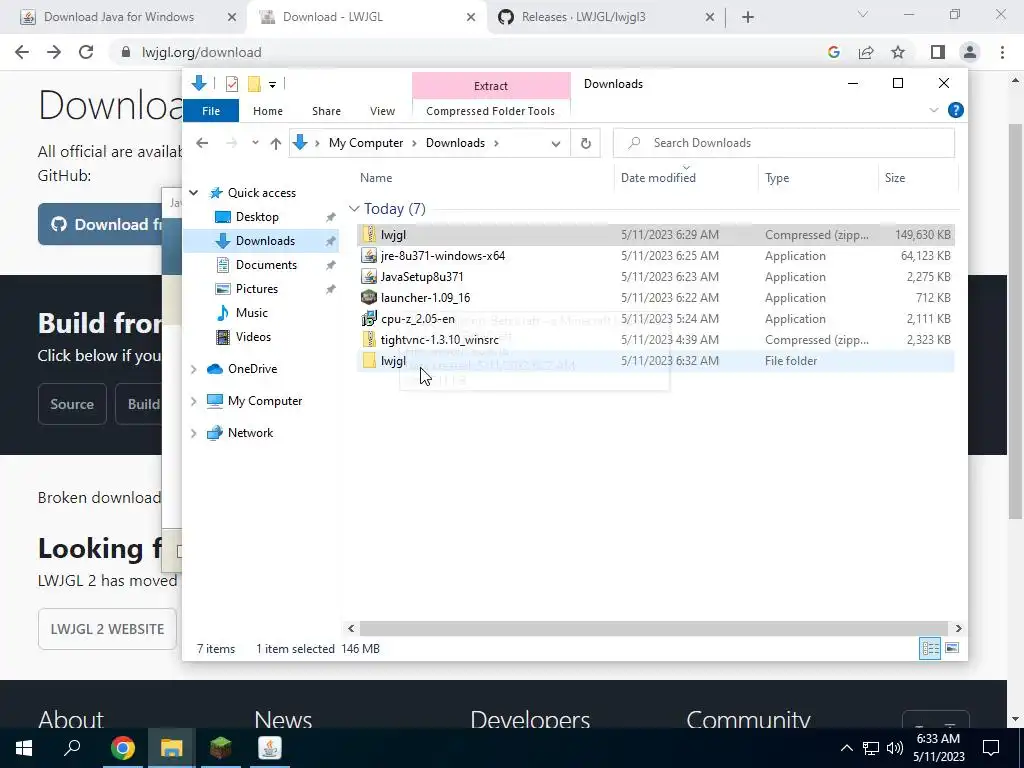The height and width of the screenshot is (768, 1024).
Task: Select the lwjgl File folder row
Action: [x=656, y=360]
